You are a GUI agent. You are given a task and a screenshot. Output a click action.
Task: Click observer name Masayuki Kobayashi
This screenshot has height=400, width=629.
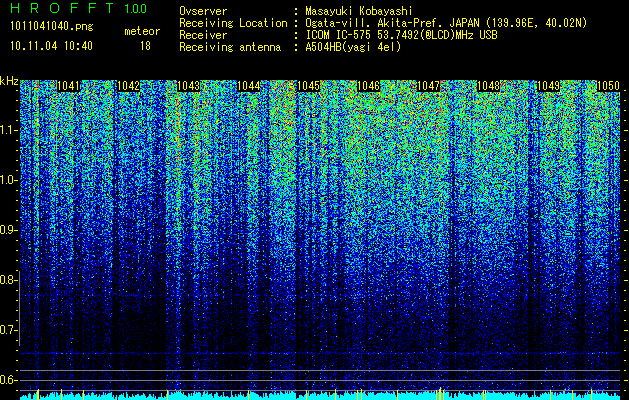359,11
